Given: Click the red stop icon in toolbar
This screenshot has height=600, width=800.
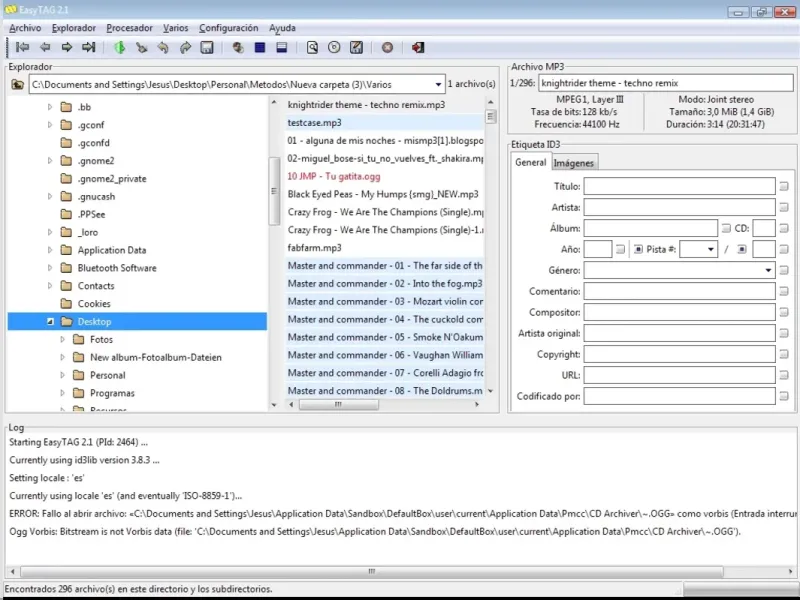Looking at the screenshot, I should coord(387,47).
